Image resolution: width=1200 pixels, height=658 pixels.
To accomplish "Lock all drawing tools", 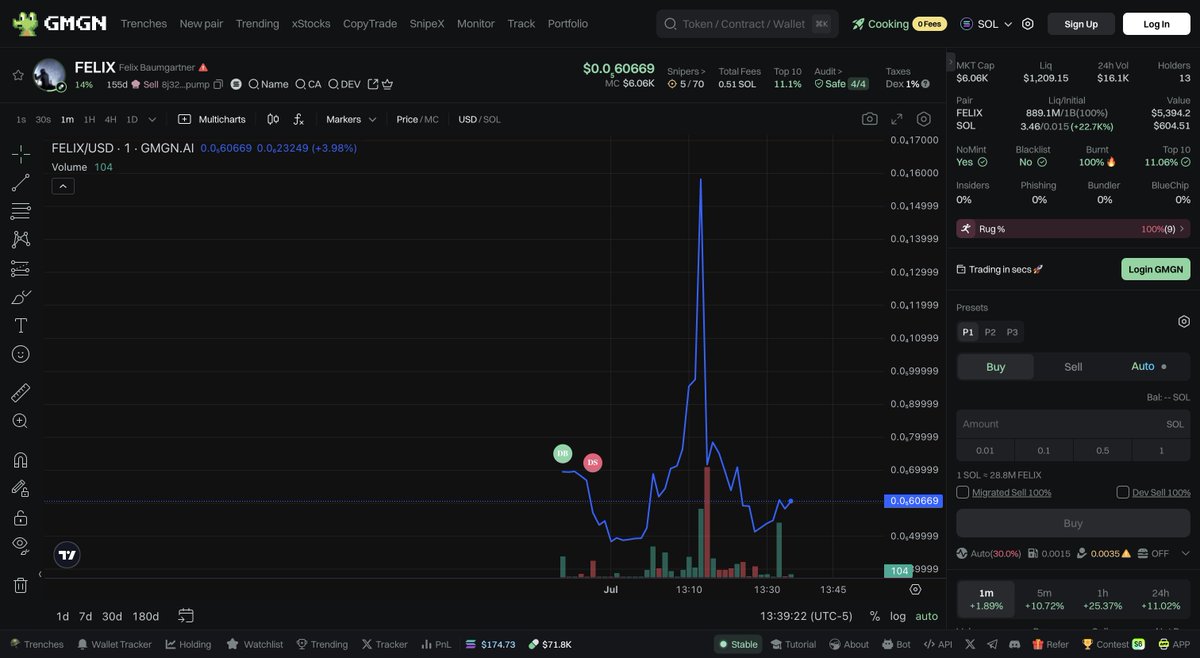I will pyautogui.click(x=20, y=517).
